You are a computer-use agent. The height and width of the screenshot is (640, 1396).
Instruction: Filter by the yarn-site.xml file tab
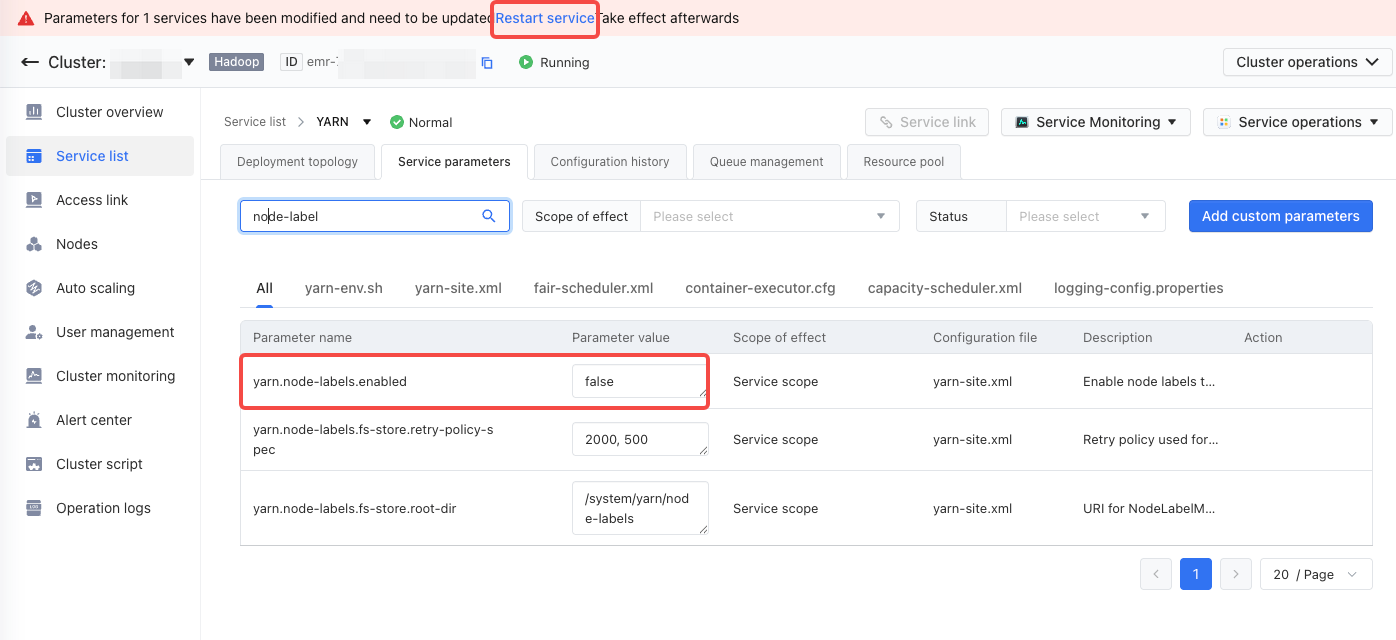[458, 288]
